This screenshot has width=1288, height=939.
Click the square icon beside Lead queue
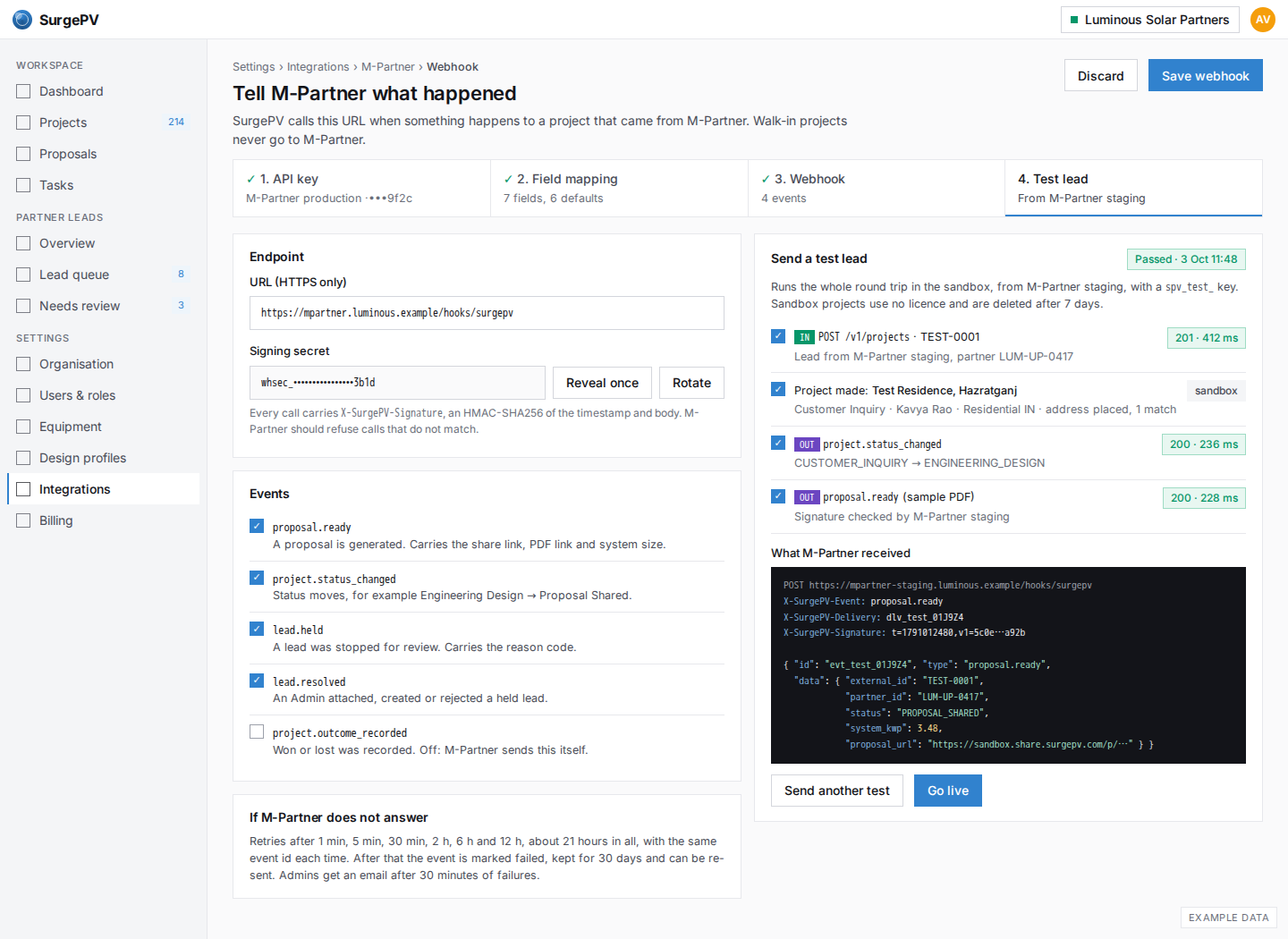23,275
